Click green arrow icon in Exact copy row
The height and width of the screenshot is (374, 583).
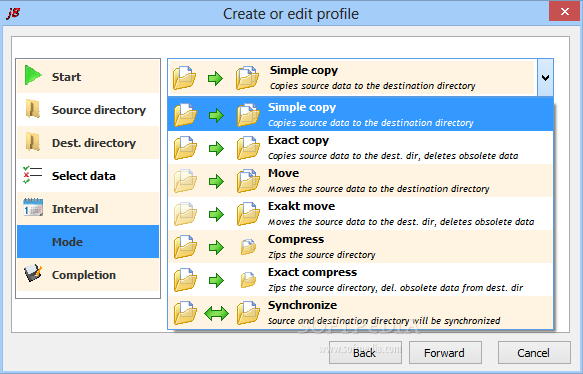tap(216, 148)
